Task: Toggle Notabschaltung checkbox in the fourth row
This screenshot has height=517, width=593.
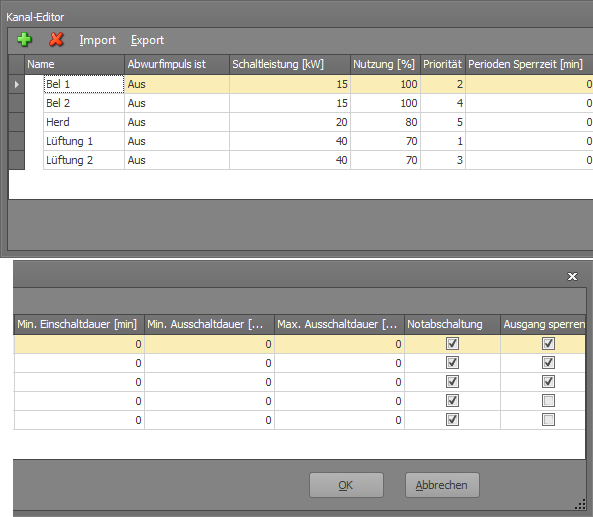Action: point(452,401)
